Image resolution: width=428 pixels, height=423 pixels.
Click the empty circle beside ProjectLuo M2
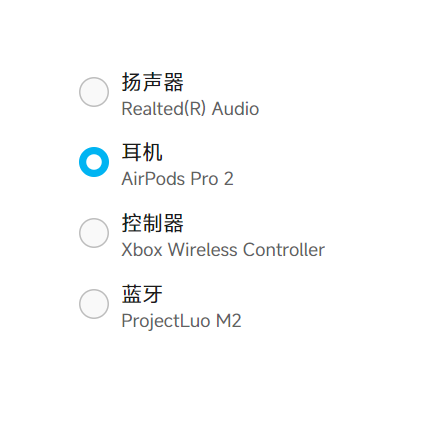point(94,304)
